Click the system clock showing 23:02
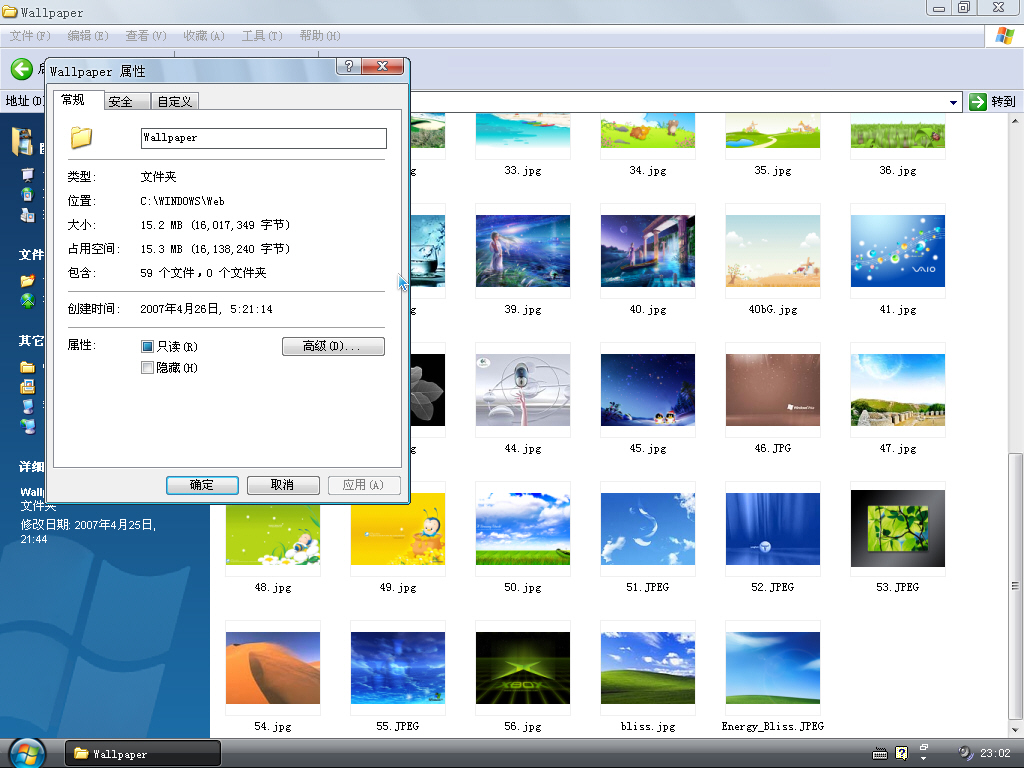 (x=995, y=754)
